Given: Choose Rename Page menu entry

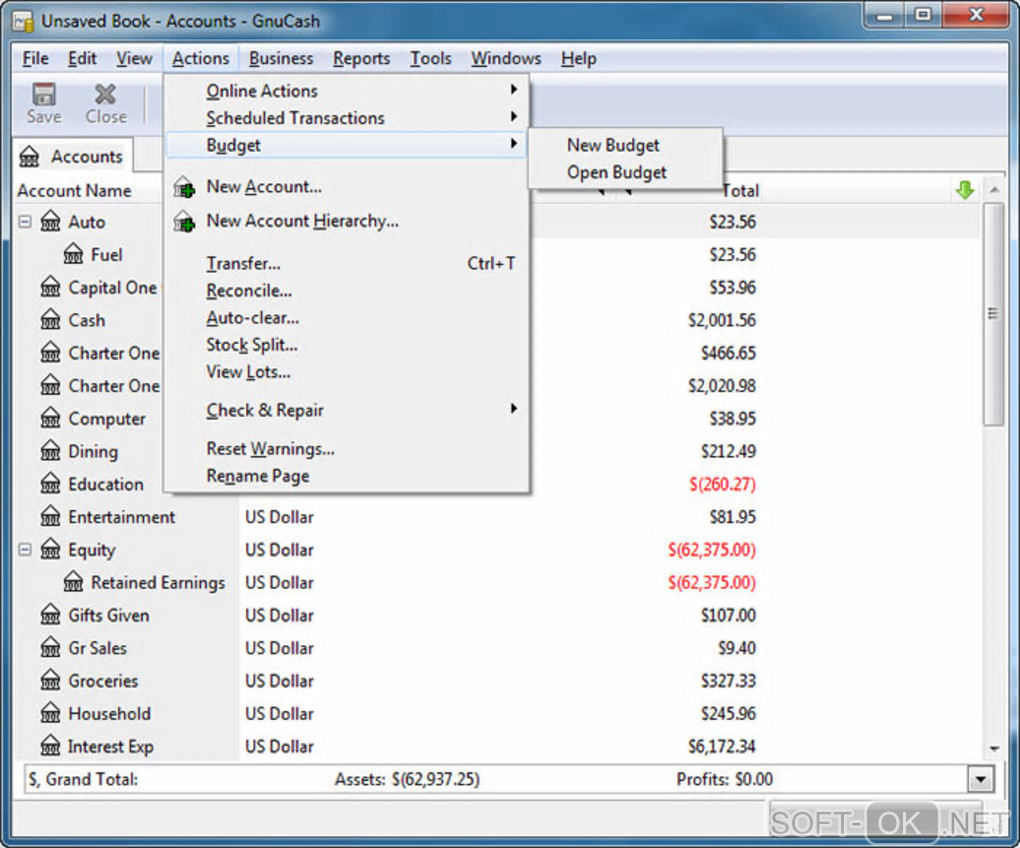Looking at the screenshot, I should [347, 476].
